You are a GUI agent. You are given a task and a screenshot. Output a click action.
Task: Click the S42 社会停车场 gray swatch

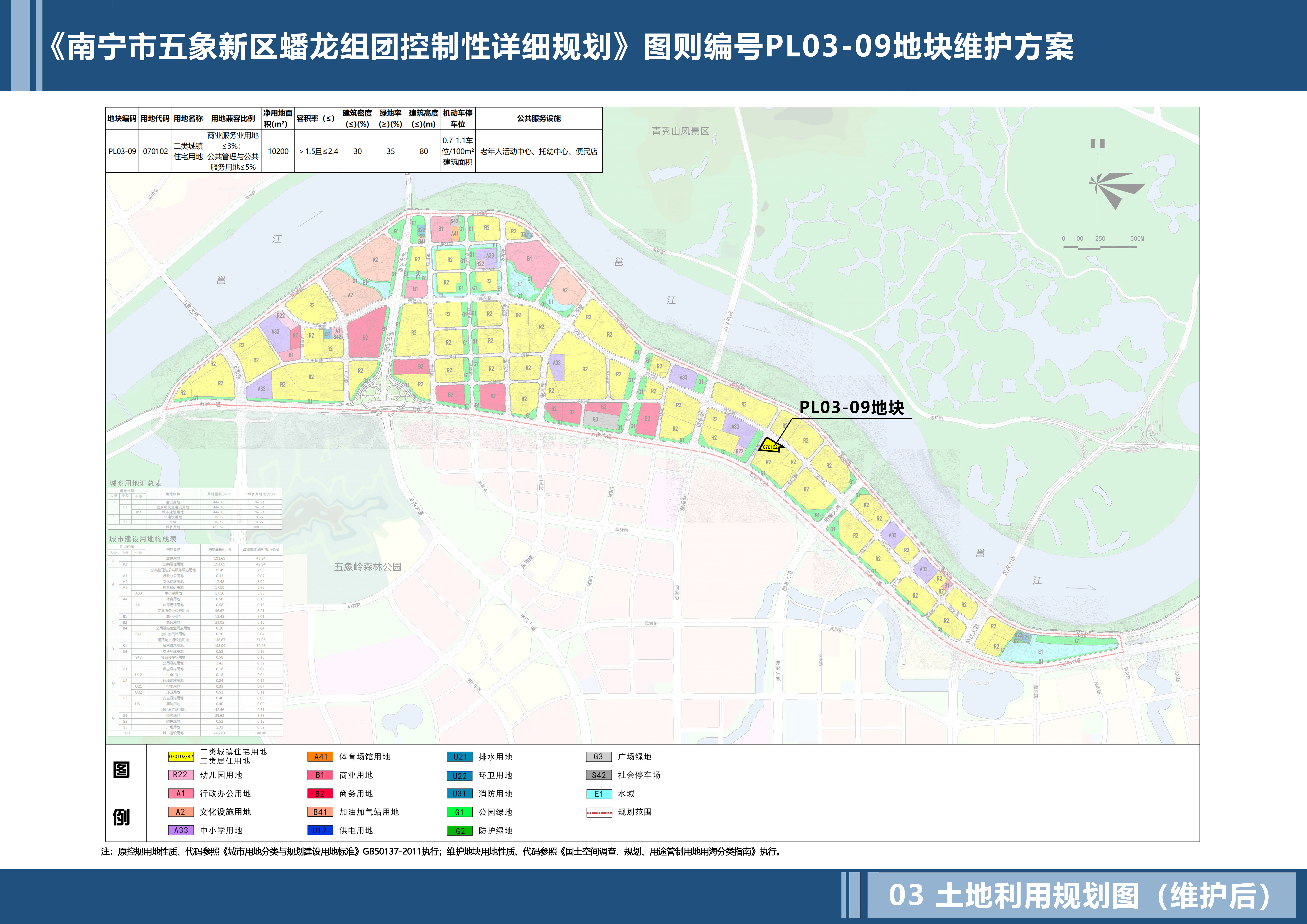tap(599, 775)
